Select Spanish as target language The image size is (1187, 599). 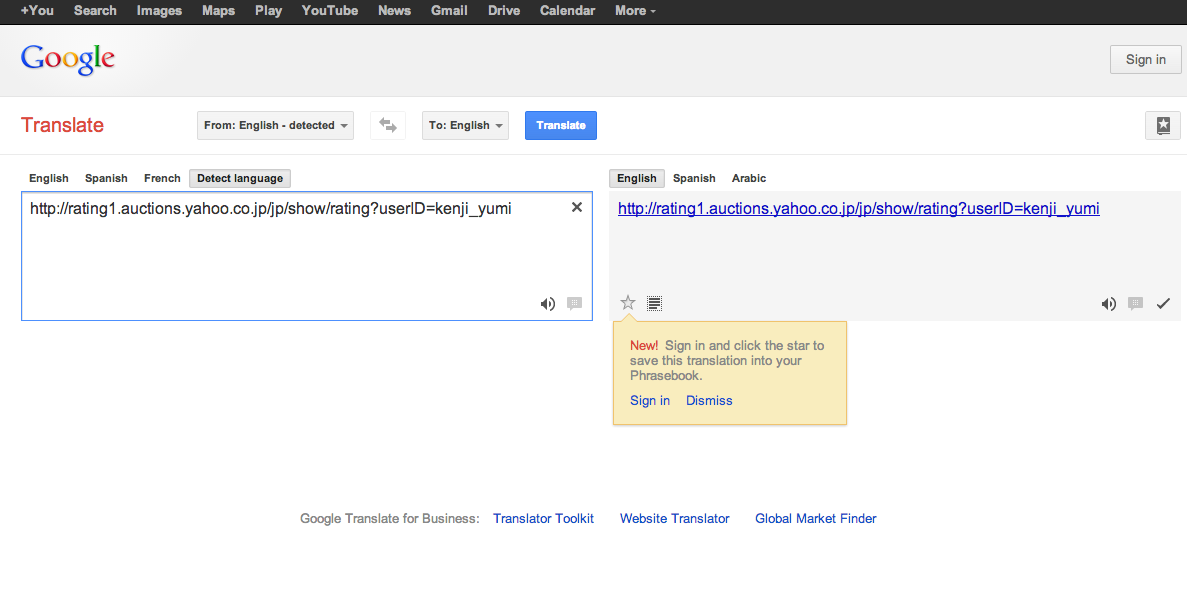click(694, 178)
